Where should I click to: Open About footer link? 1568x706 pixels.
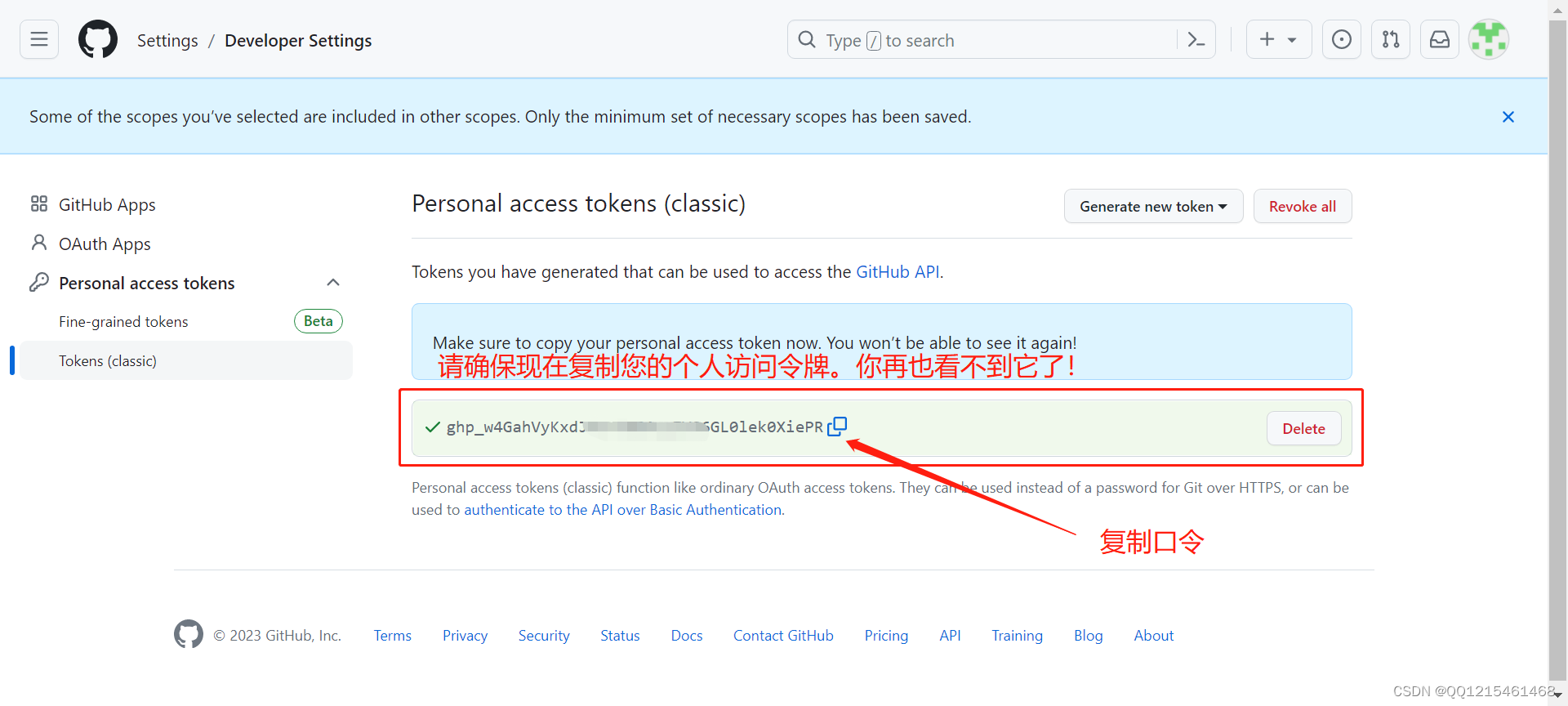1153,636
